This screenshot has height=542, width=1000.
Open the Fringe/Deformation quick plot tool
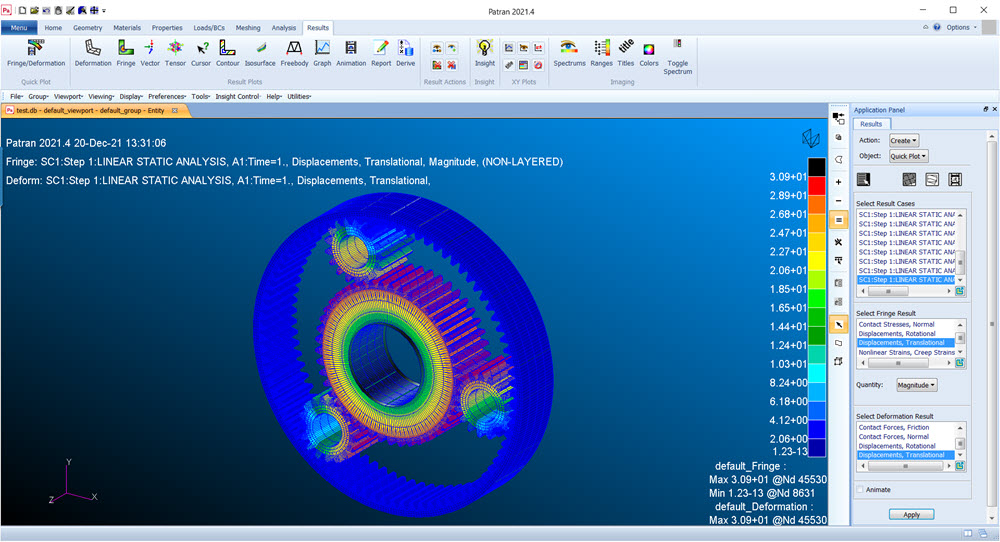pos(36,52)
